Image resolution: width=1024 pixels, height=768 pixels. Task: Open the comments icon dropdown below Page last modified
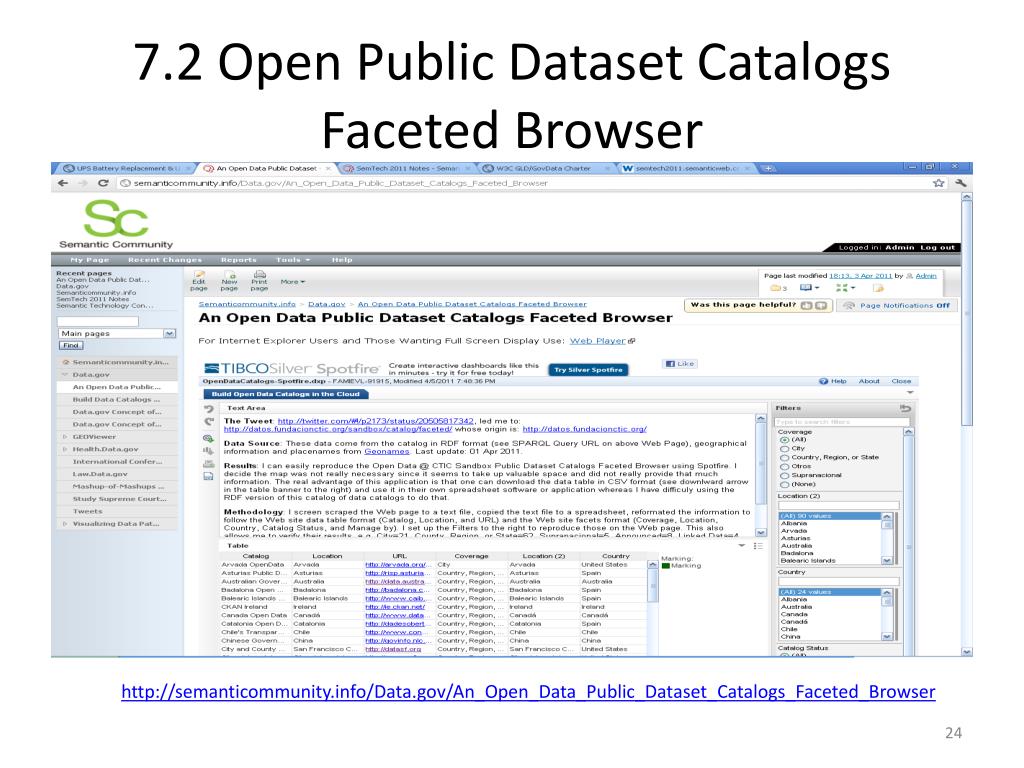coord(810,288)
